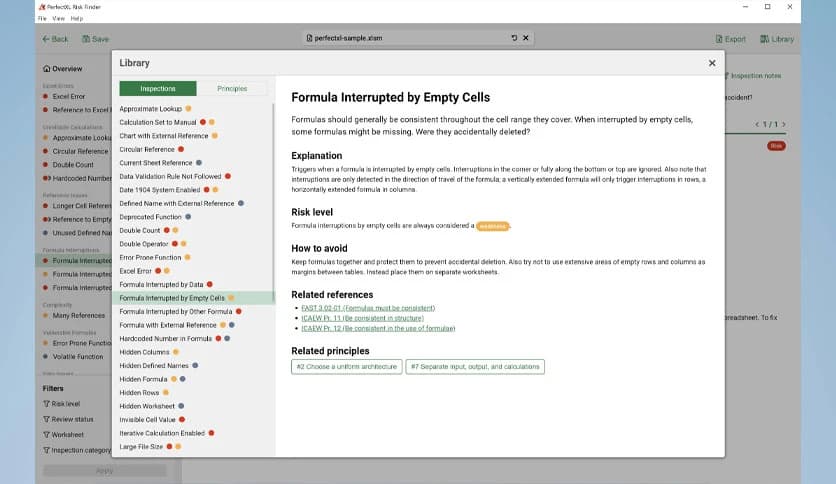Screen dimensions: 836x484
Task: Maximize the PerfectXL window
Action: tap(768, 7)
